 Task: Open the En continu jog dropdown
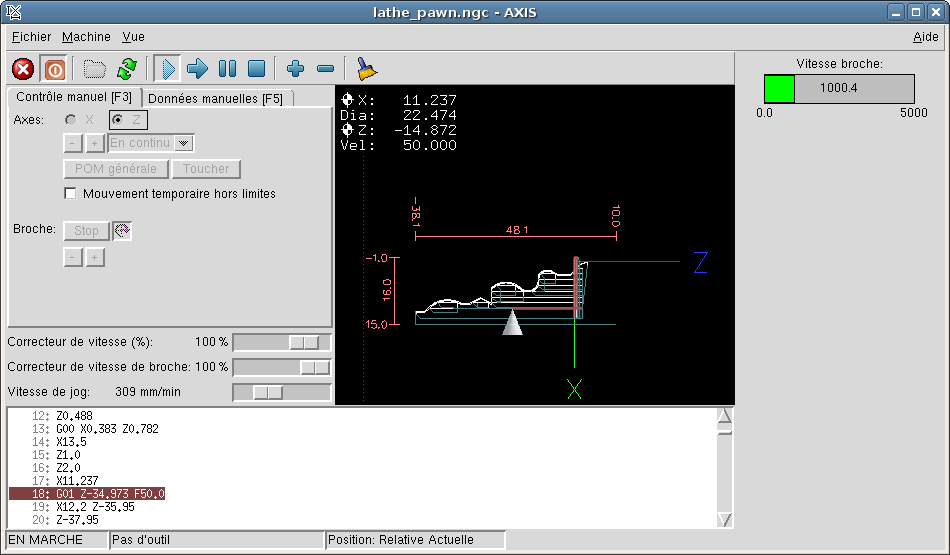[x=183, y=143]
